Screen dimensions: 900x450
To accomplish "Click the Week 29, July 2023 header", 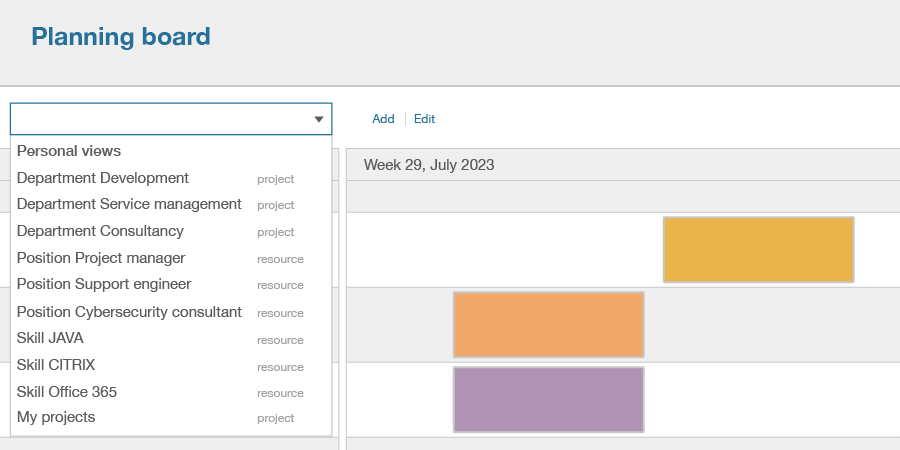I will click(429, 165).
